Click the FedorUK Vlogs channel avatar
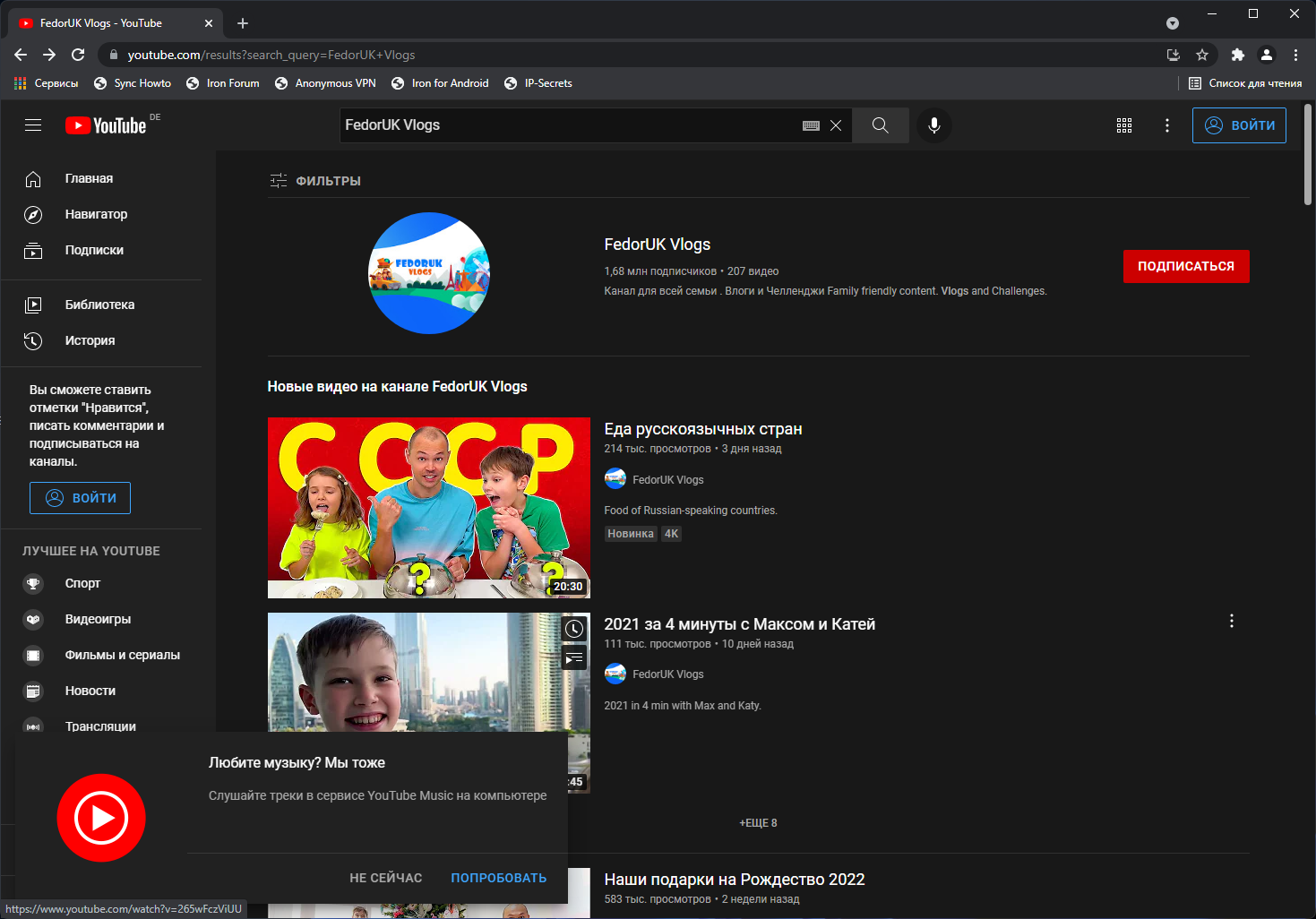The image size is (1316, 919). [429, 273]
